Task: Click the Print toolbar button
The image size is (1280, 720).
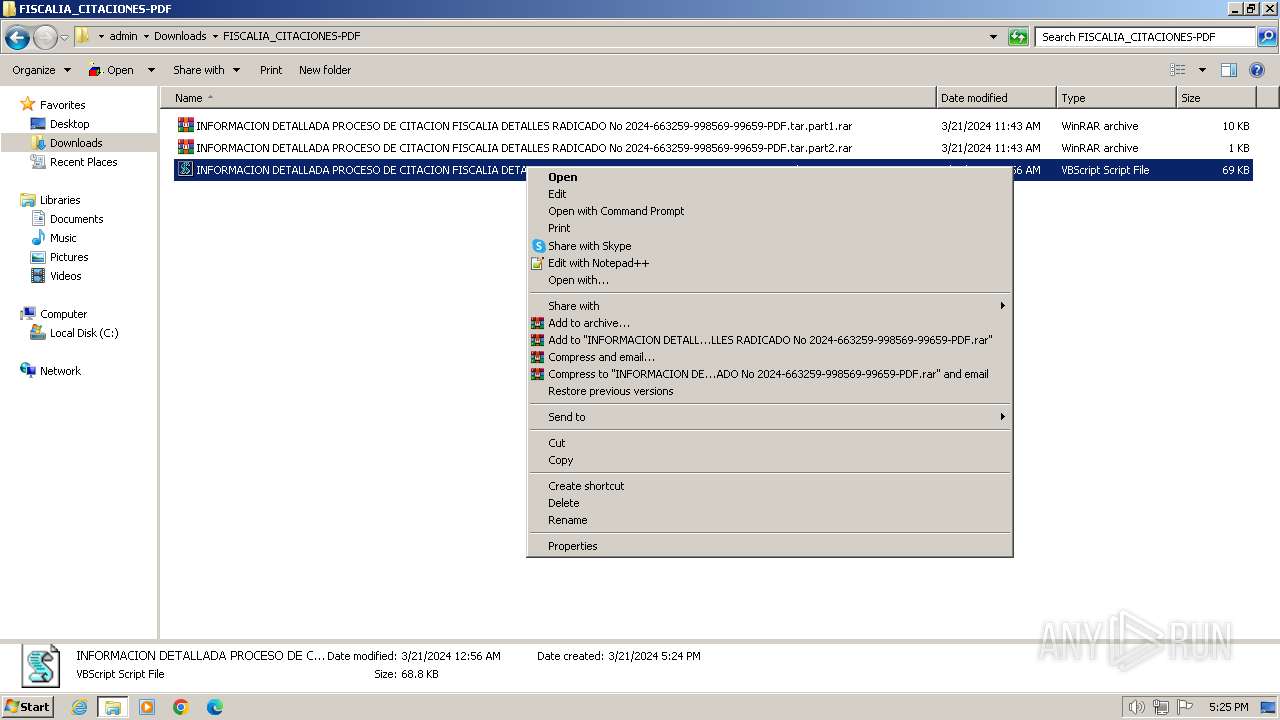Action: pos(271,70)
